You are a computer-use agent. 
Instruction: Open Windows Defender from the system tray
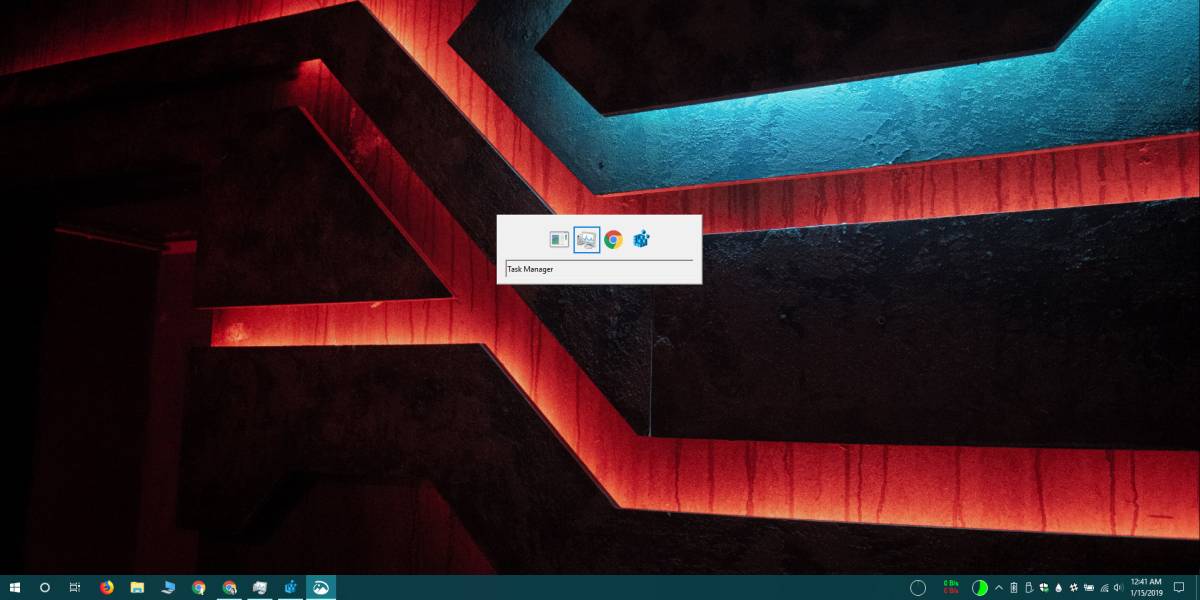pyautogui.click(x=1044, y=587)
